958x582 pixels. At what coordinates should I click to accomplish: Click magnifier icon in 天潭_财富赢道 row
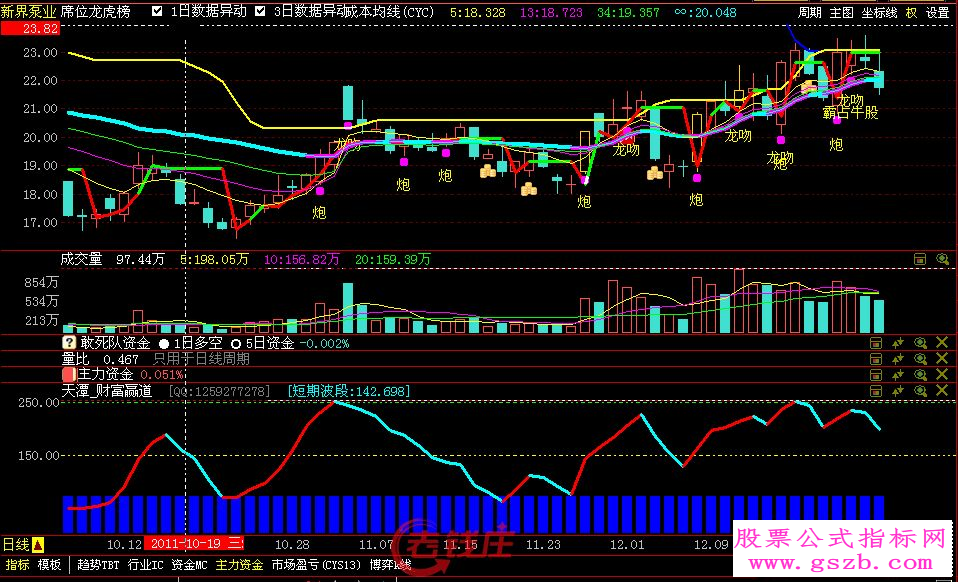tap(920, 391)
